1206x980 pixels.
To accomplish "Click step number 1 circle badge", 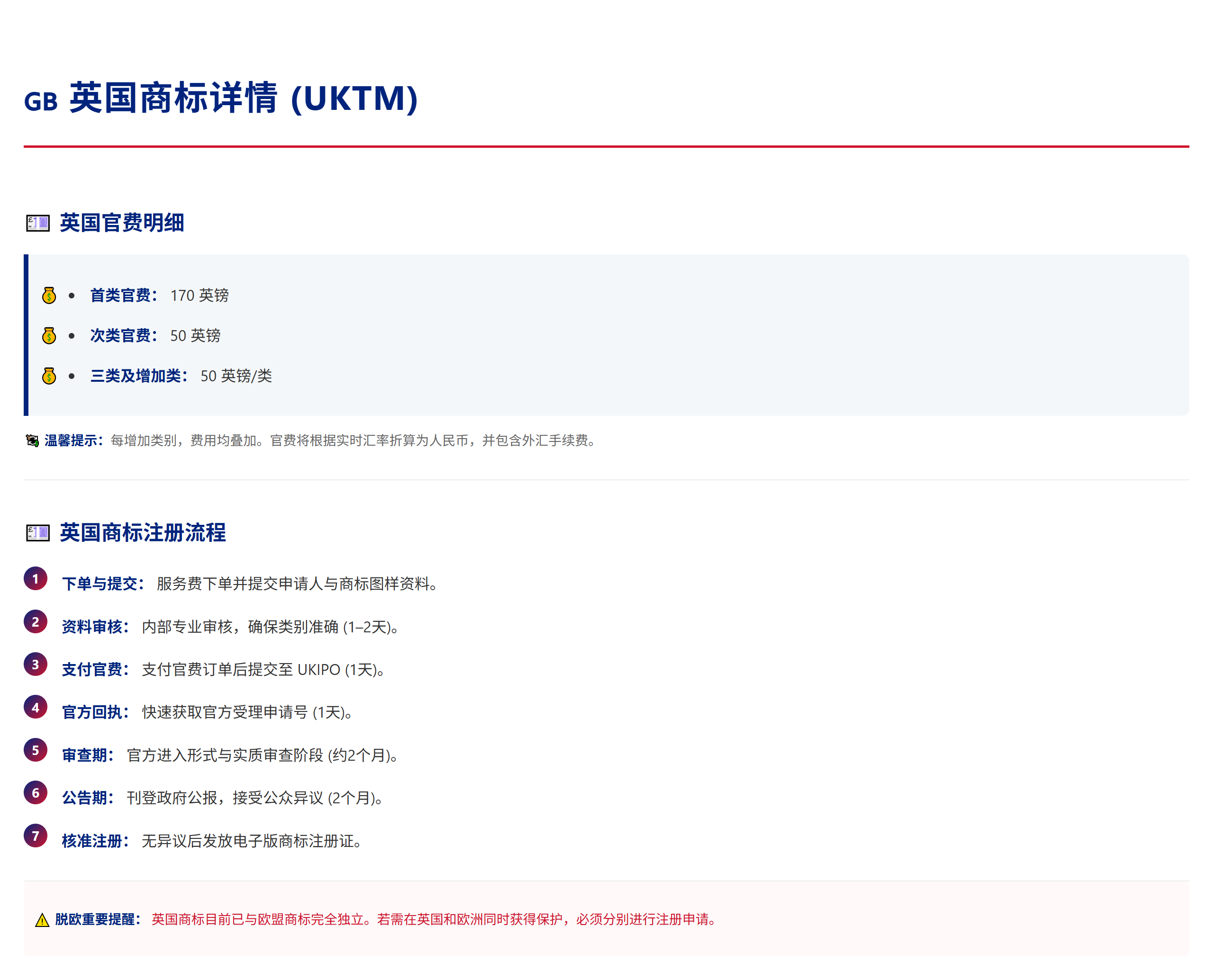I will click(36, 579).
